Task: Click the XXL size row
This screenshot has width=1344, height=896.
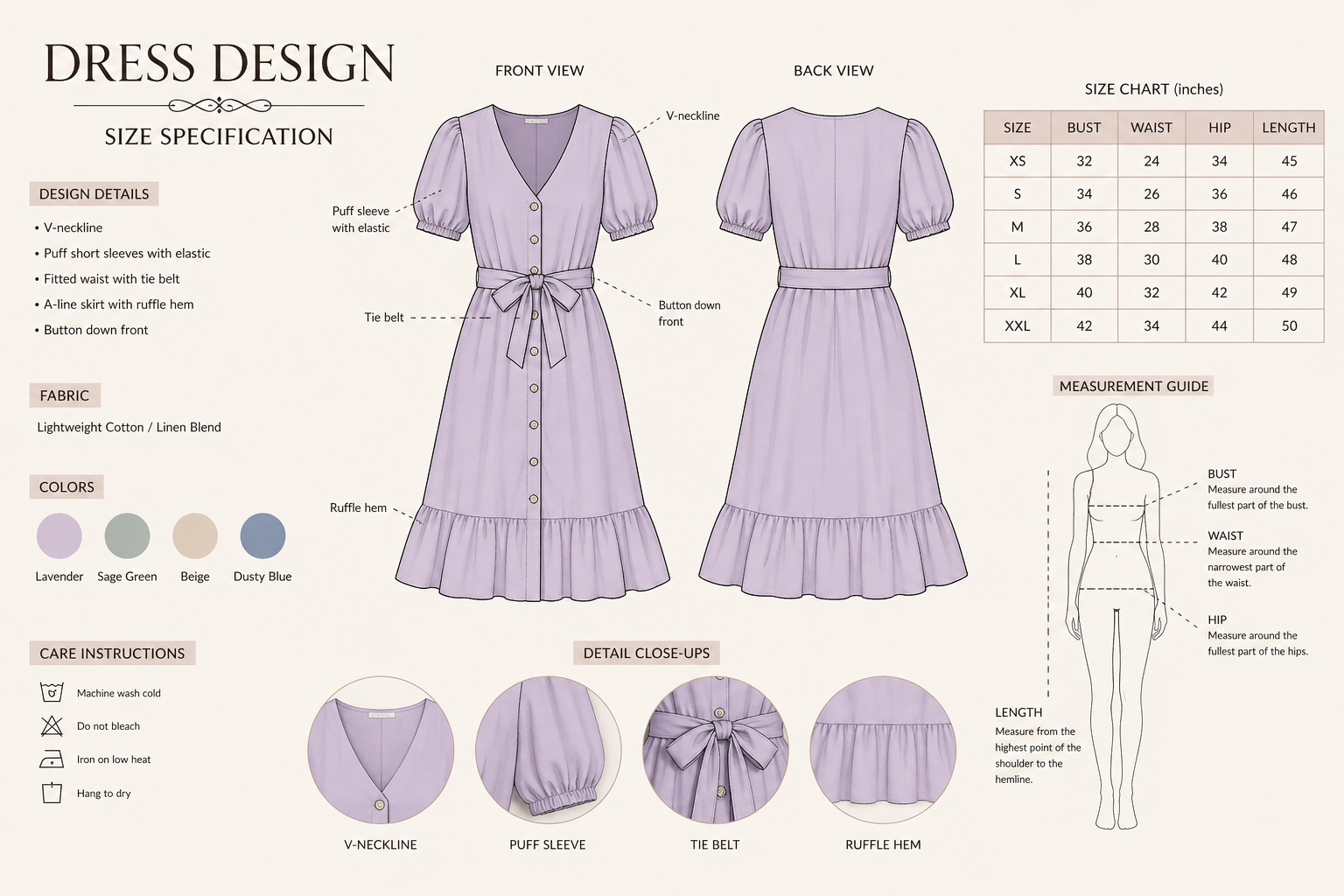Action: tap(1017, 325)
